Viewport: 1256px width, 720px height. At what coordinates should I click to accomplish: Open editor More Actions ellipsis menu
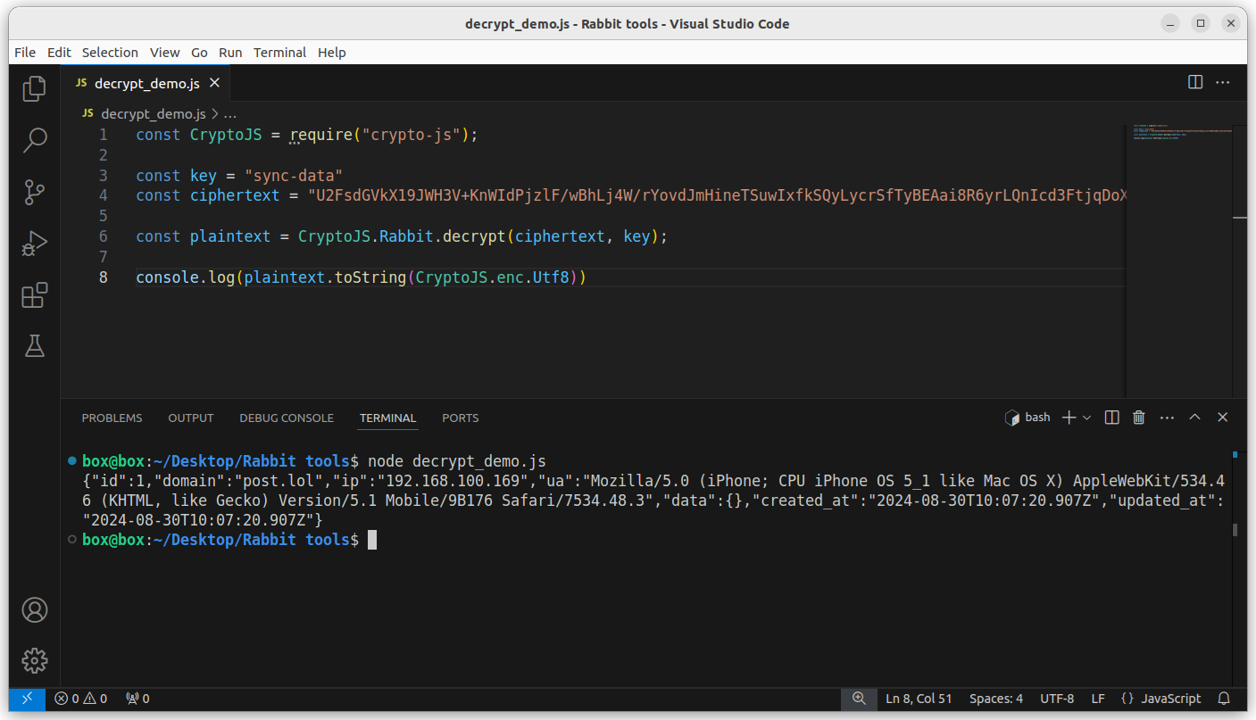pos(1223,82)
